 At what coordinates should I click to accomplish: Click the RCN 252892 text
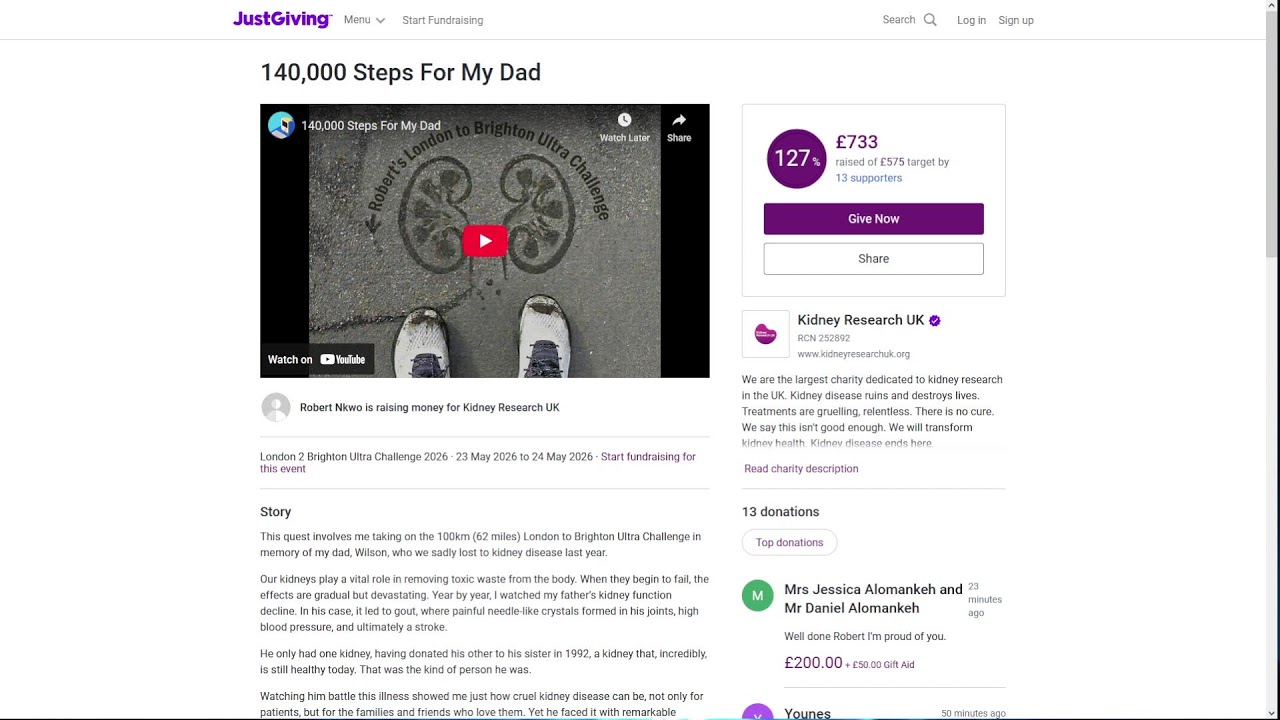(x=824, y=338)
